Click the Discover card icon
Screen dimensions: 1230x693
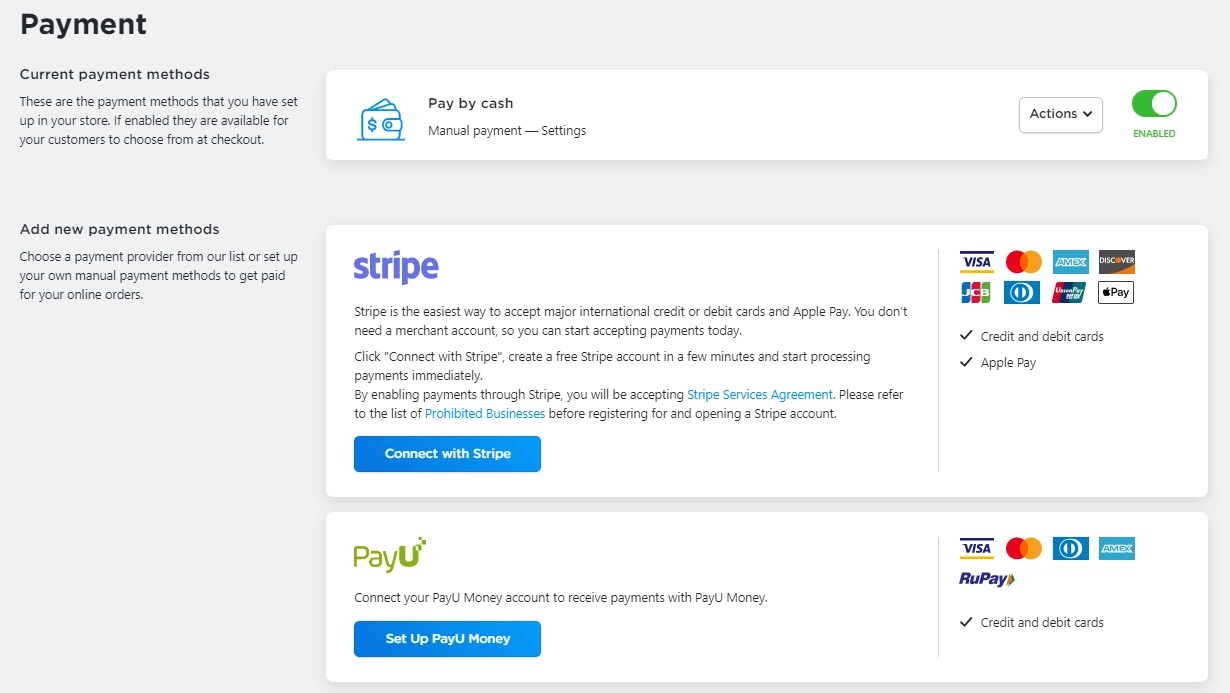[1116, 262]
